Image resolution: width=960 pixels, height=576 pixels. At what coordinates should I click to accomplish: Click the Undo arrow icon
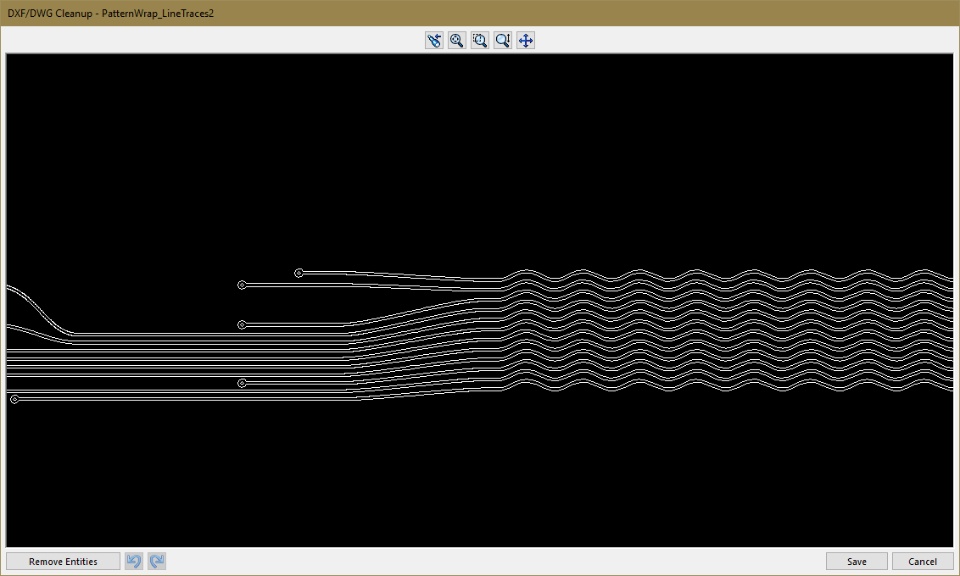click(x=134, y=561)
